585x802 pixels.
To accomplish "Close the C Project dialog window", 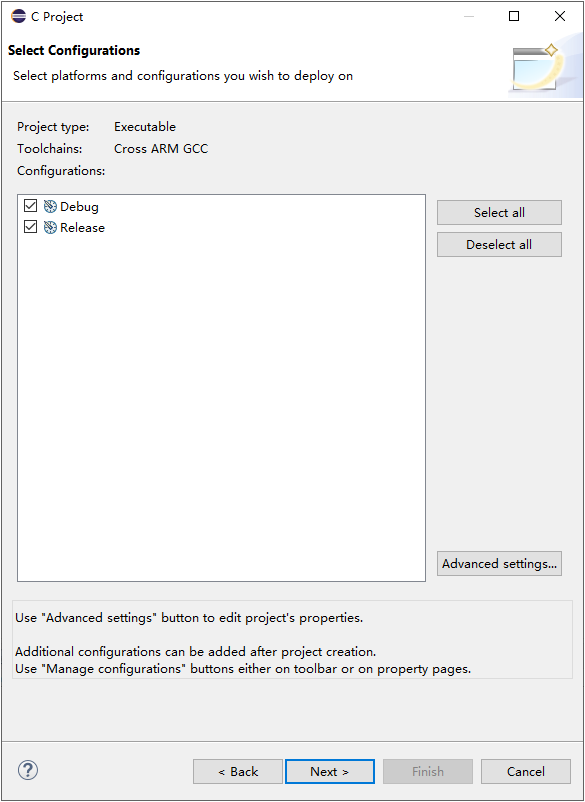I will tap(560, 16).
